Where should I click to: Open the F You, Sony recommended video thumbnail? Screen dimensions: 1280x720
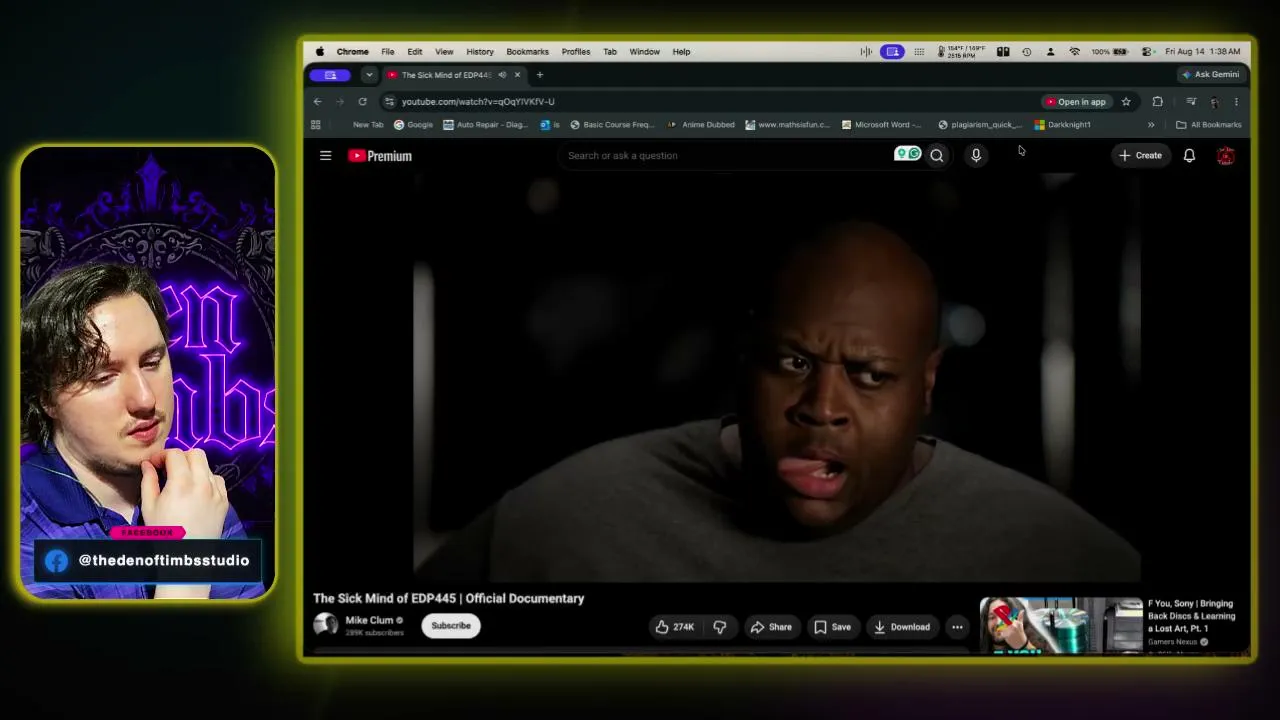pos(1061,626)
